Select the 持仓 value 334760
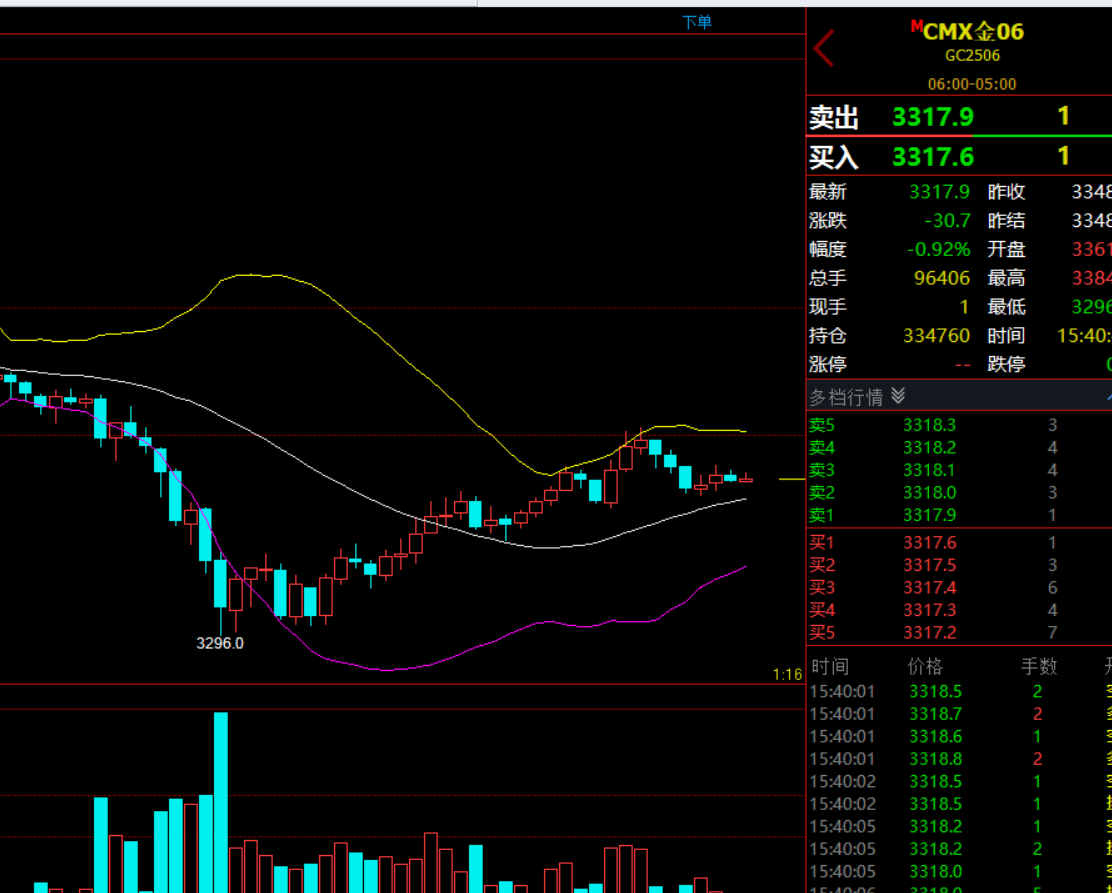Image resolution: width=1112 pixels, height=893 pixels. [937, 335]
